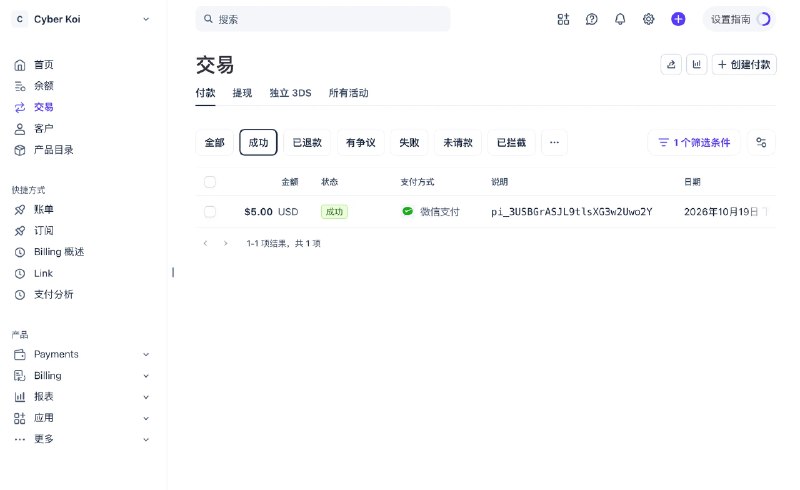Filter by 成功 status
800x490 pixels.
tap(258, 142)
